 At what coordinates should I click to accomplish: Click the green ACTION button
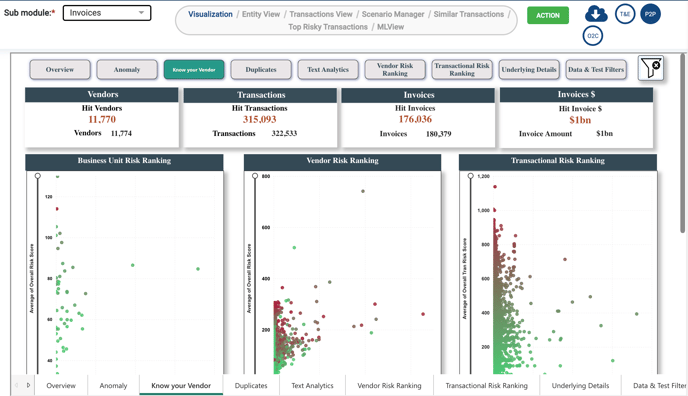click(548, 15)
